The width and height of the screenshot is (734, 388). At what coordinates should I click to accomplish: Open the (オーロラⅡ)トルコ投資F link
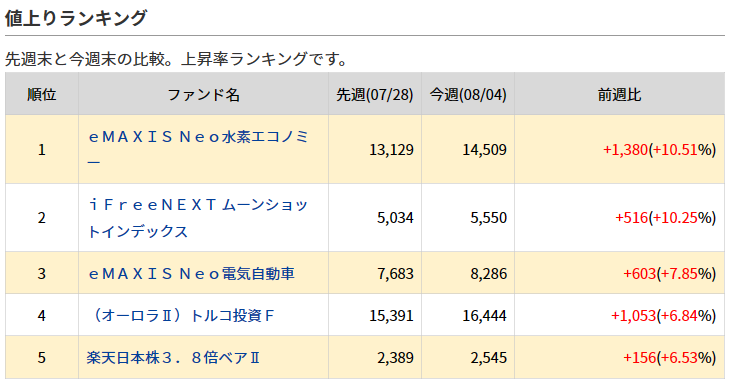(181, 315)
